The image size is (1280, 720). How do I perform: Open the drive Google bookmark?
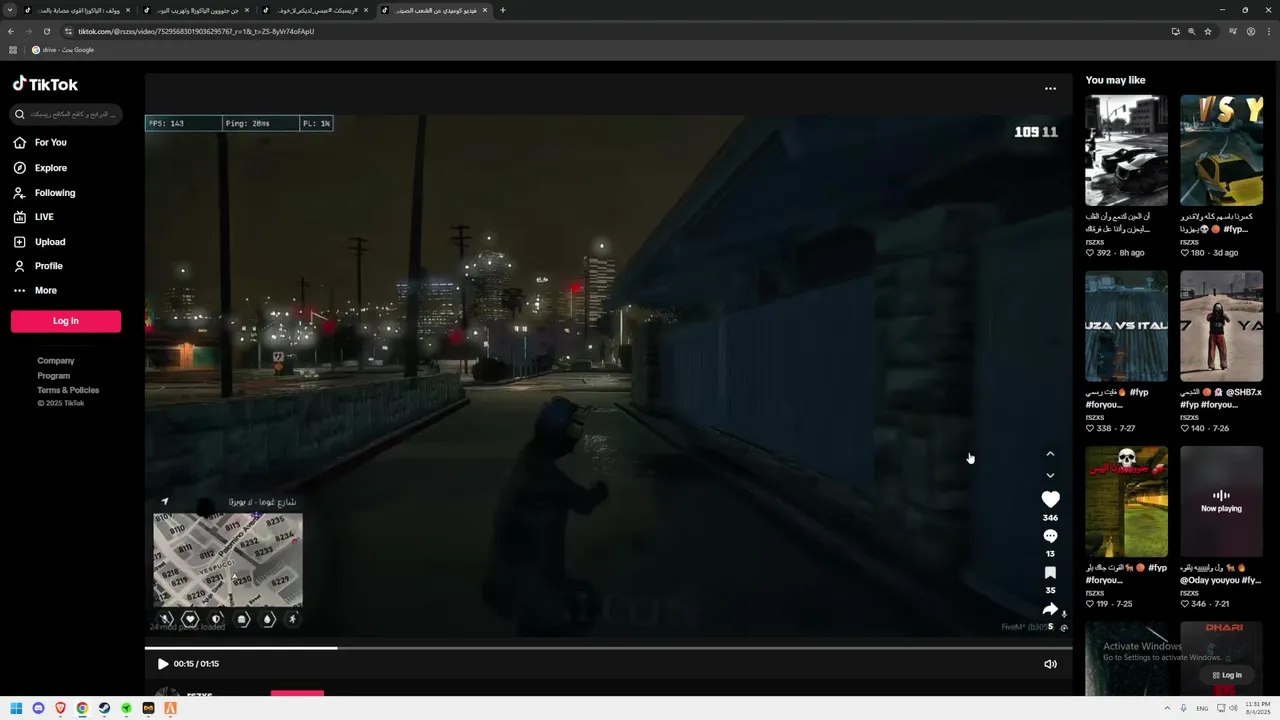point(63,50)
